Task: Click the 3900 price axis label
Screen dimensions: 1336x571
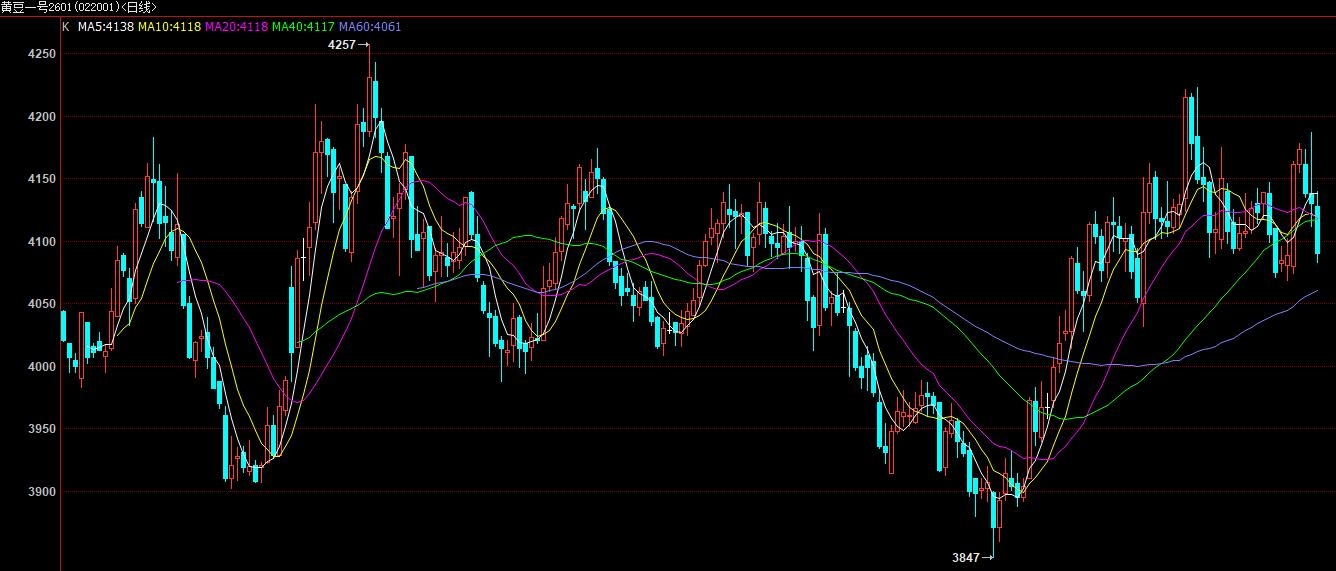Action: pyautogui.click(x=41, y=492)
